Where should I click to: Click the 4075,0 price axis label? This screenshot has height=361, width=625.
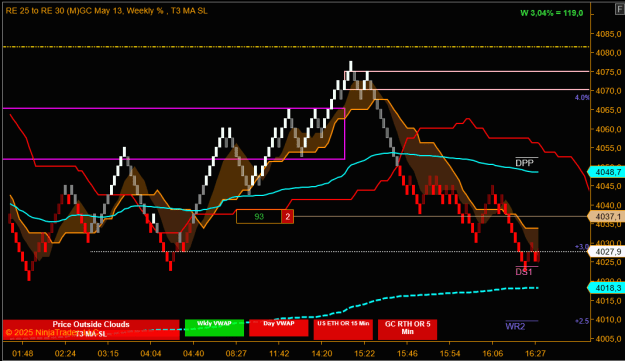point(608,72)
